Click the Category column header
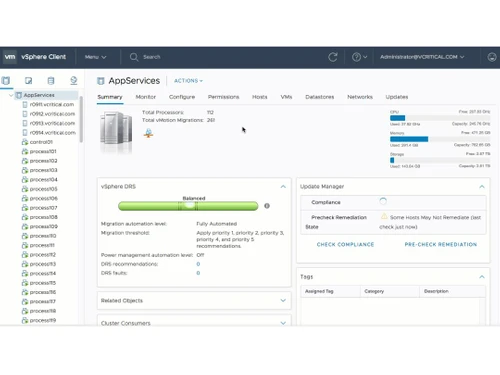The image size is (500, 375). pos(390,291)
